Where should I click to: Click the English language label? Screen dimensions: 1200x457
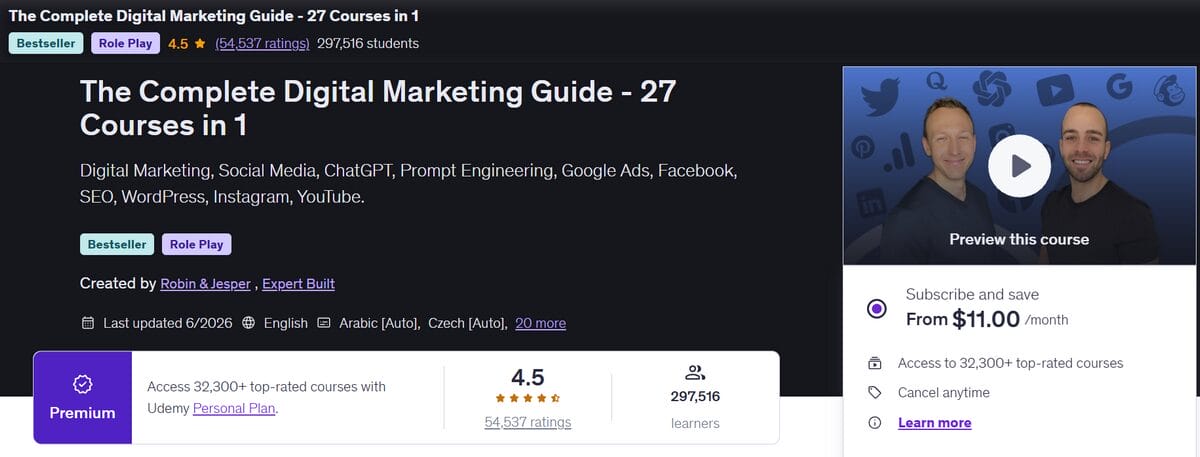(x=286, y=323)
